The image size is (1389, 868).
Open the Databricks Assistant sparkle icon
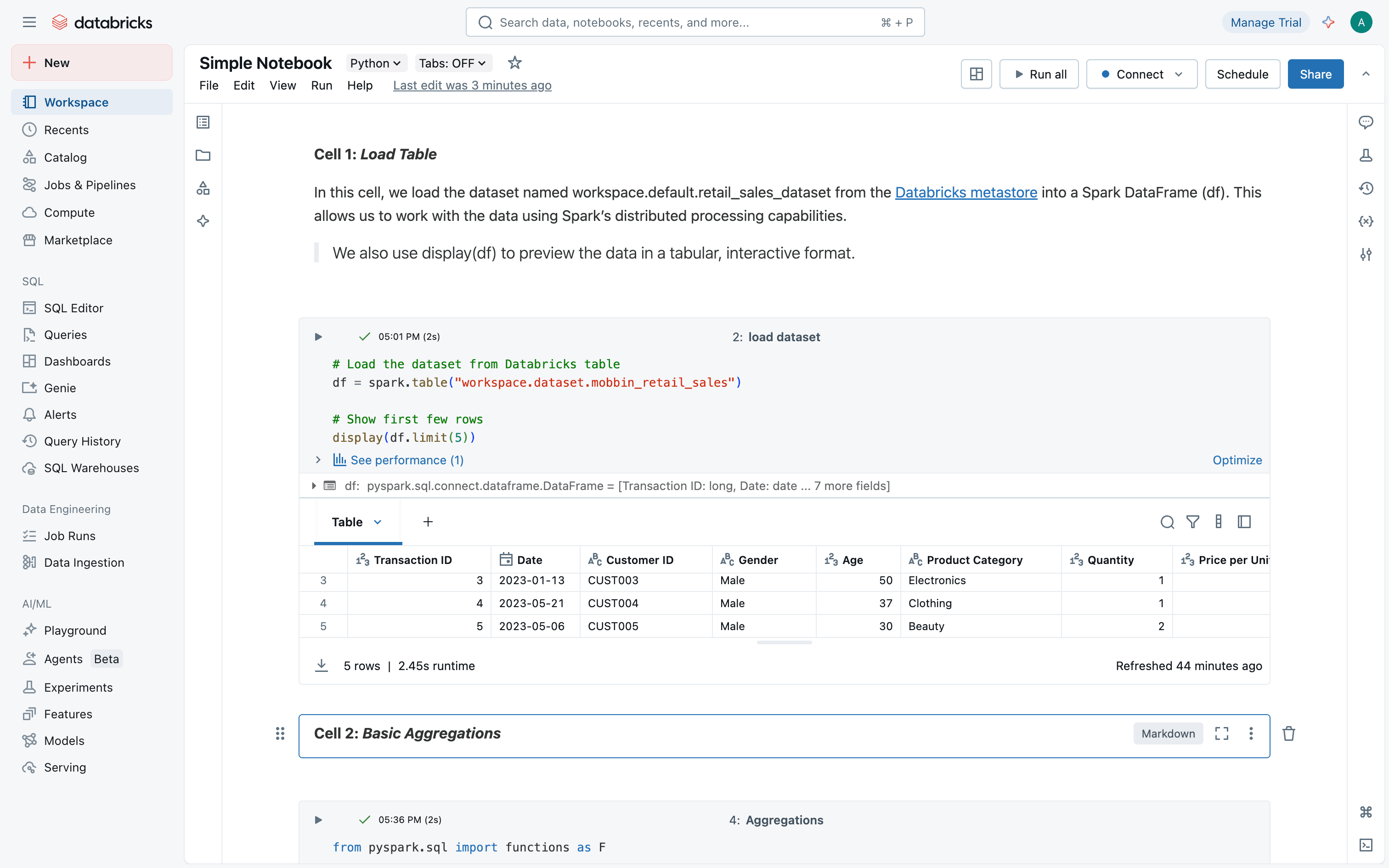tap(1328, 23)
